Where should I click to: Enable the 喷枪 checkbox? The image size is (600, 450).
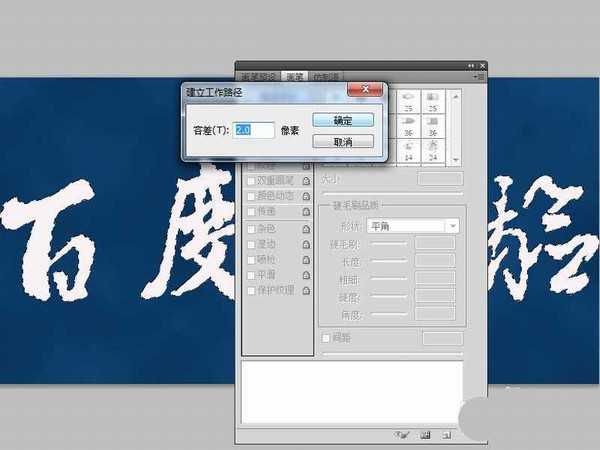point(251,260)
